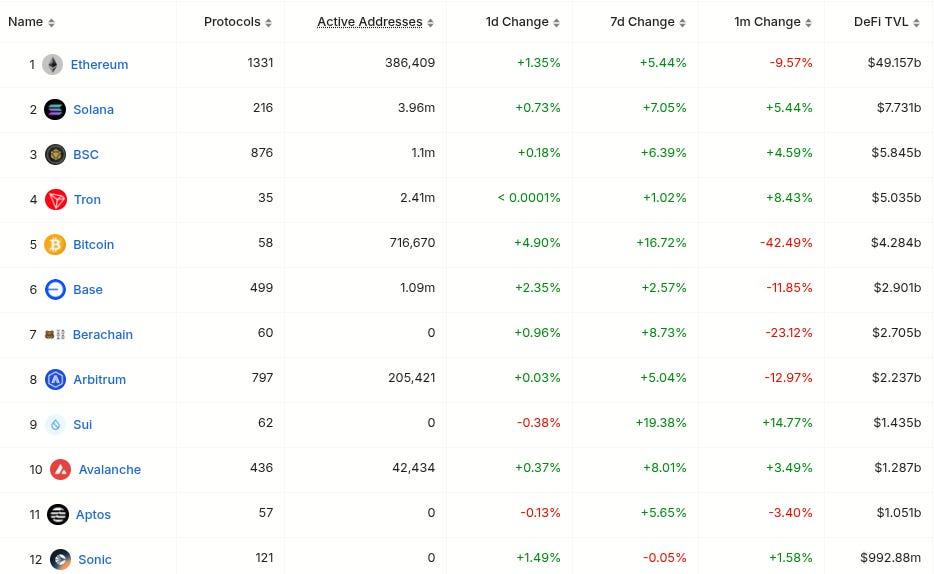934x574 pixels.
Task: Open the Berachain chain link
Action: 102,334
